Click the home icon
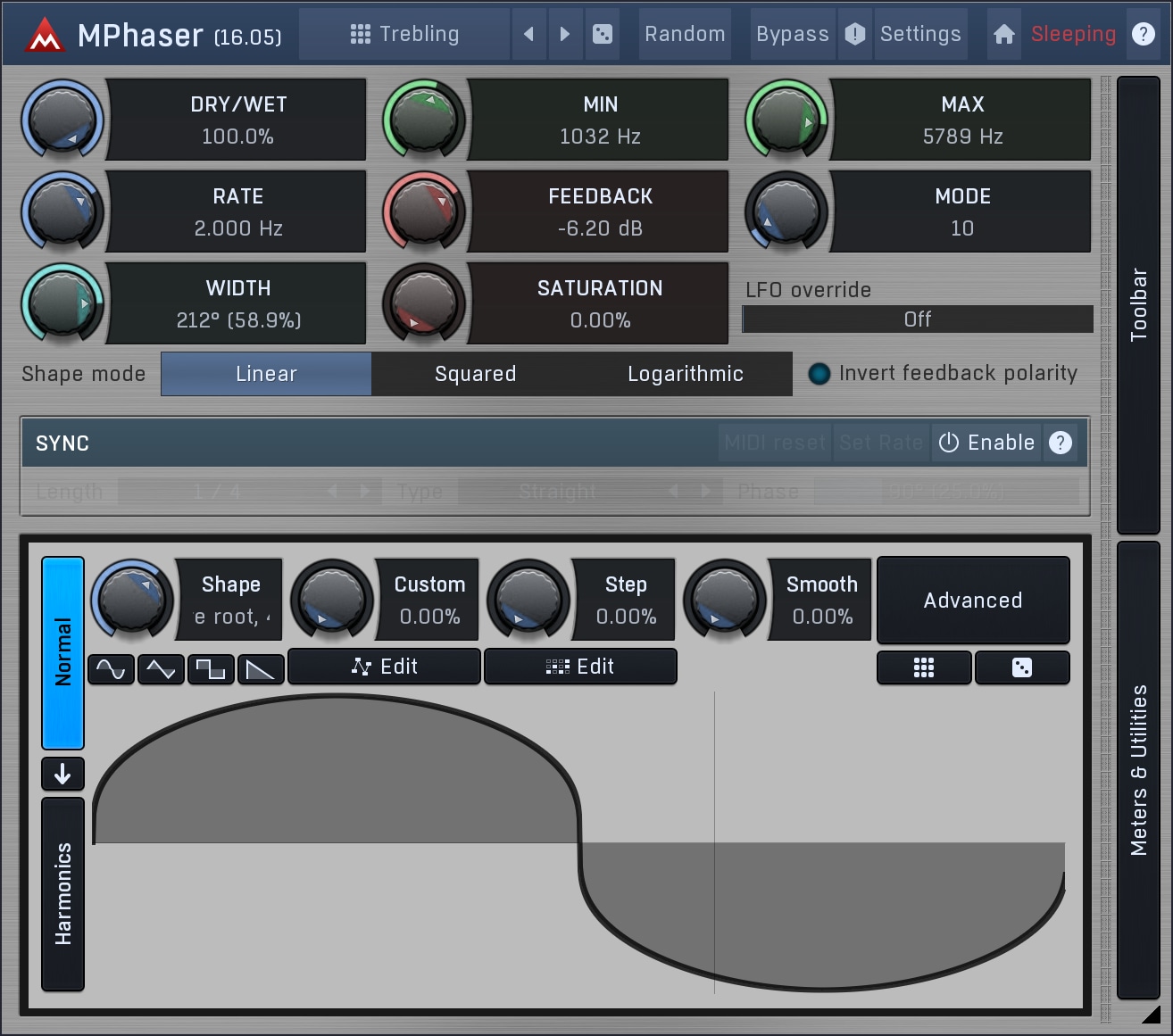1173x1036 pixels. click(1004, 34)
